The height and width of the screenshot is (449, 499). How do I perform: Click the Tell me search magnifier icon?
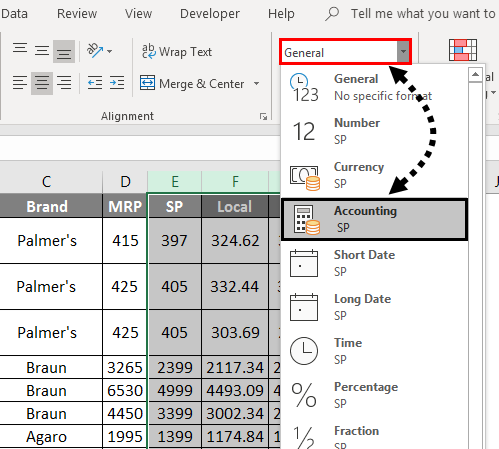(332, 14)
